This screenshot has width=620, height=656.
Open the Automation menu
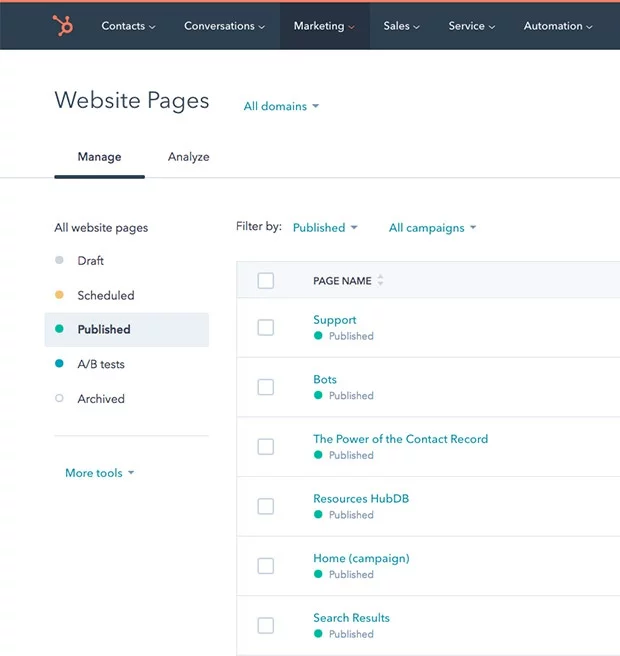pos(558,26)
